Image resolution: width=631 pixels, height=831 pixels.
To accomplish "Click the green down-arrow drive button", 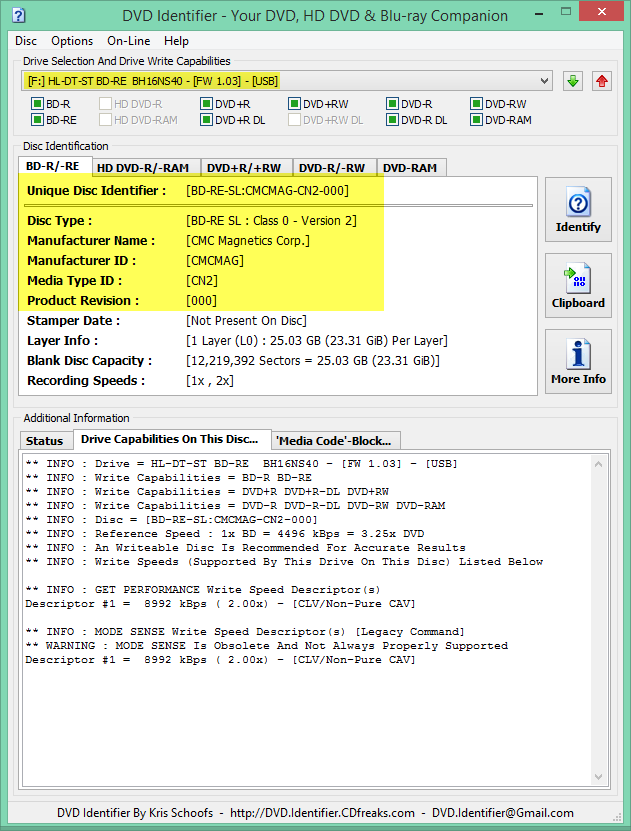I will point(572,82).
